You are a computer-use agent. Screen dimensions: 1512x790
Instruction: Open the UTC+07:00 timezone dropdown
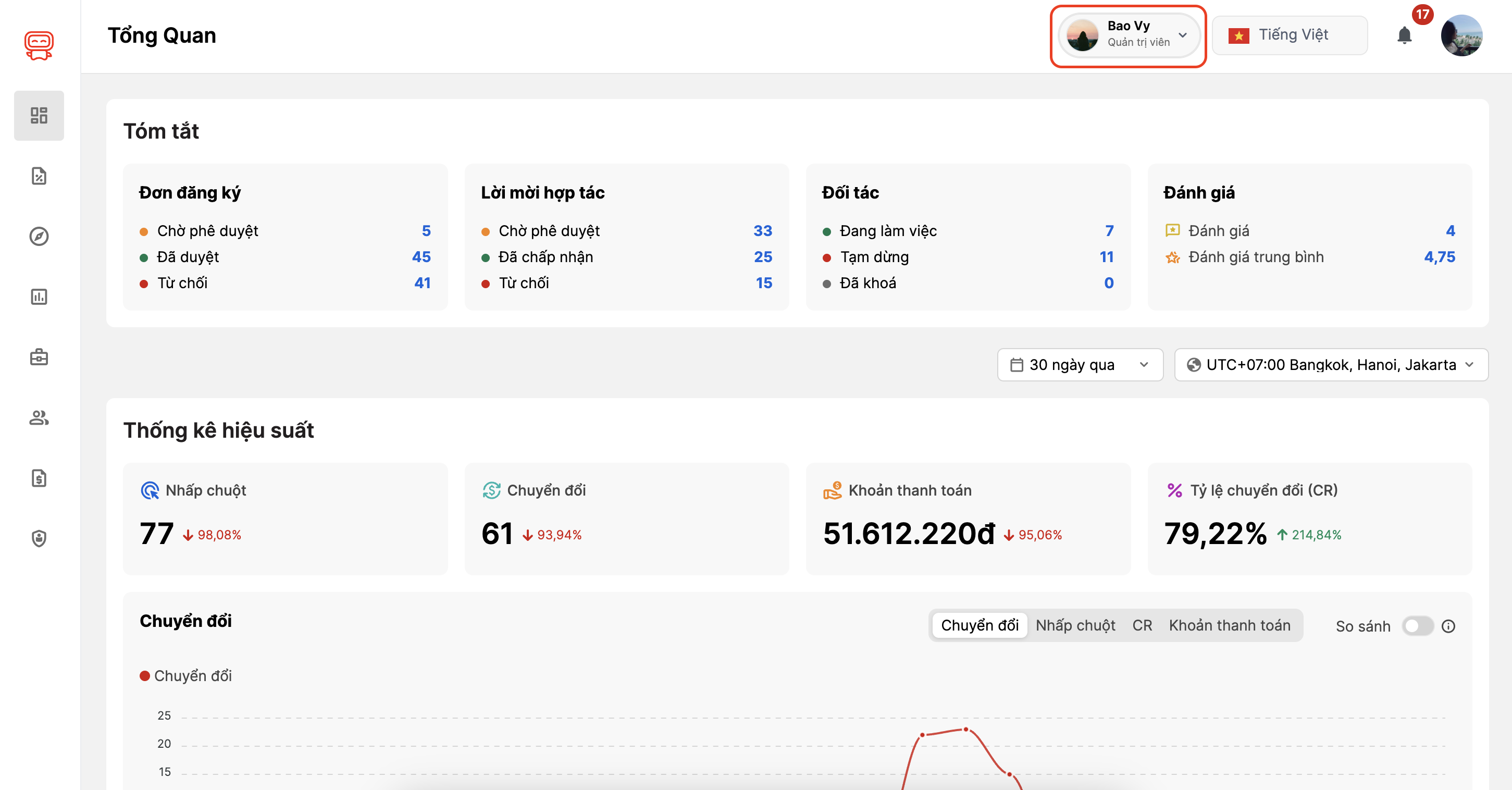click(1331, 364)
